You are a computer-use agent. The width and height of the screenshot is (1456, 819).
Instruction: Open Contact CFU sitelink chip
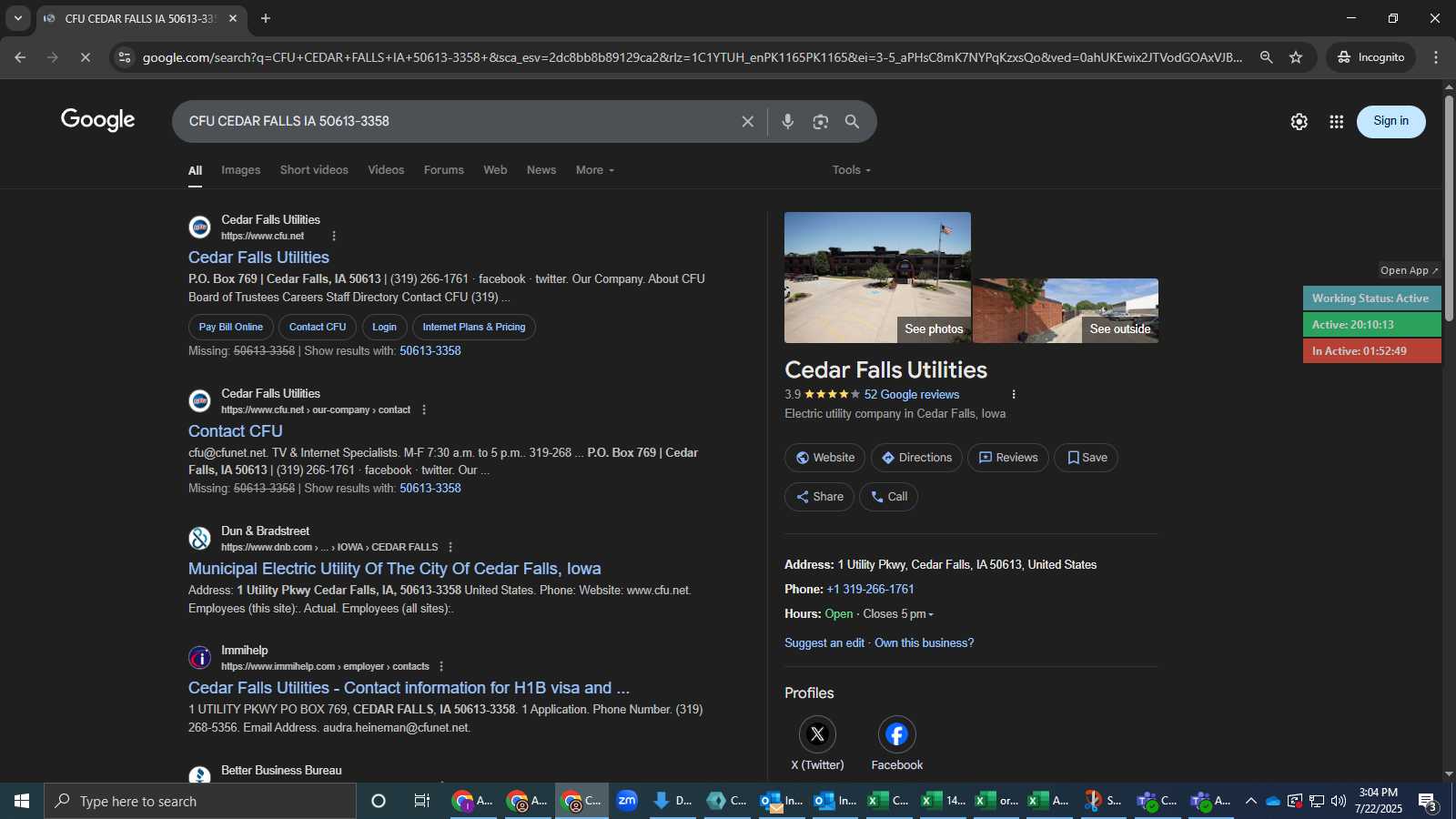coord(318,327)
